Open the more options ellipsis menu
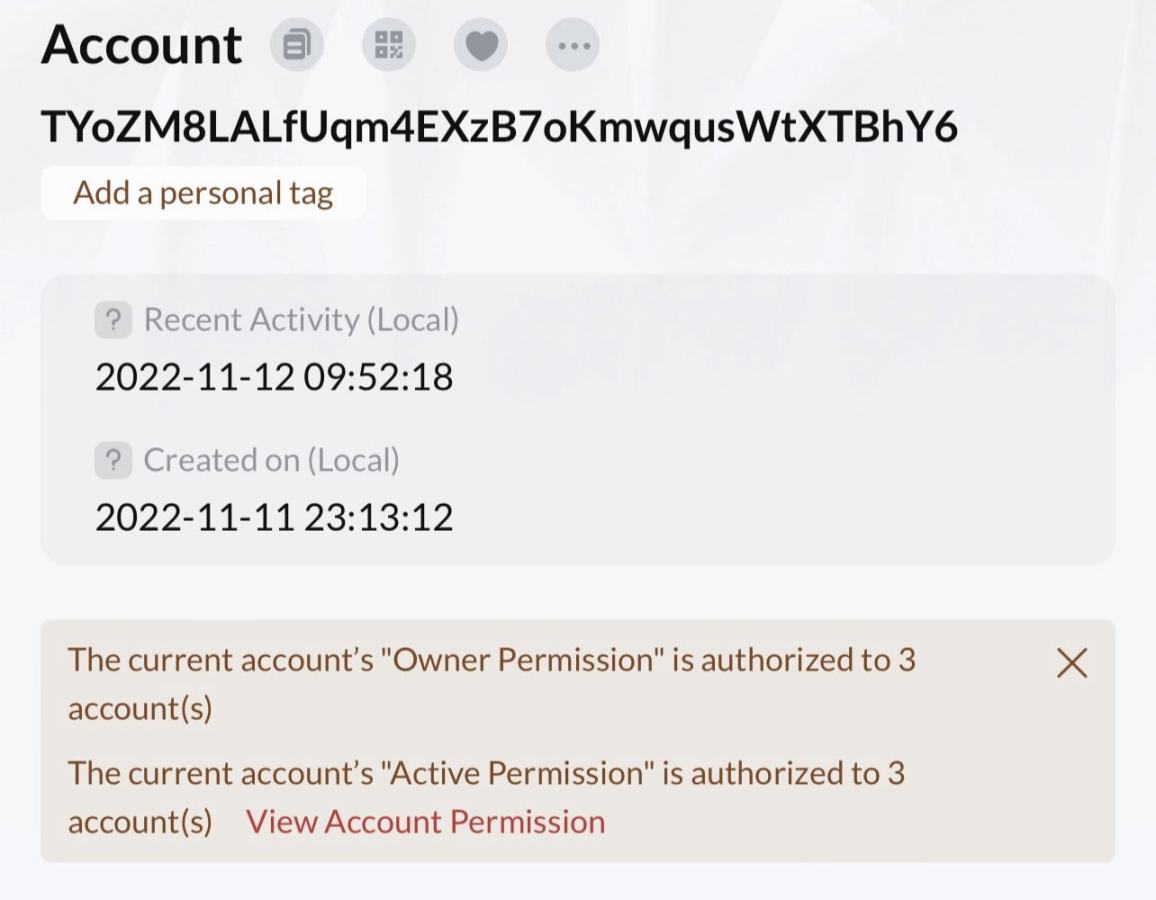This screenshot has width=1156, height=900. point(573,45)
